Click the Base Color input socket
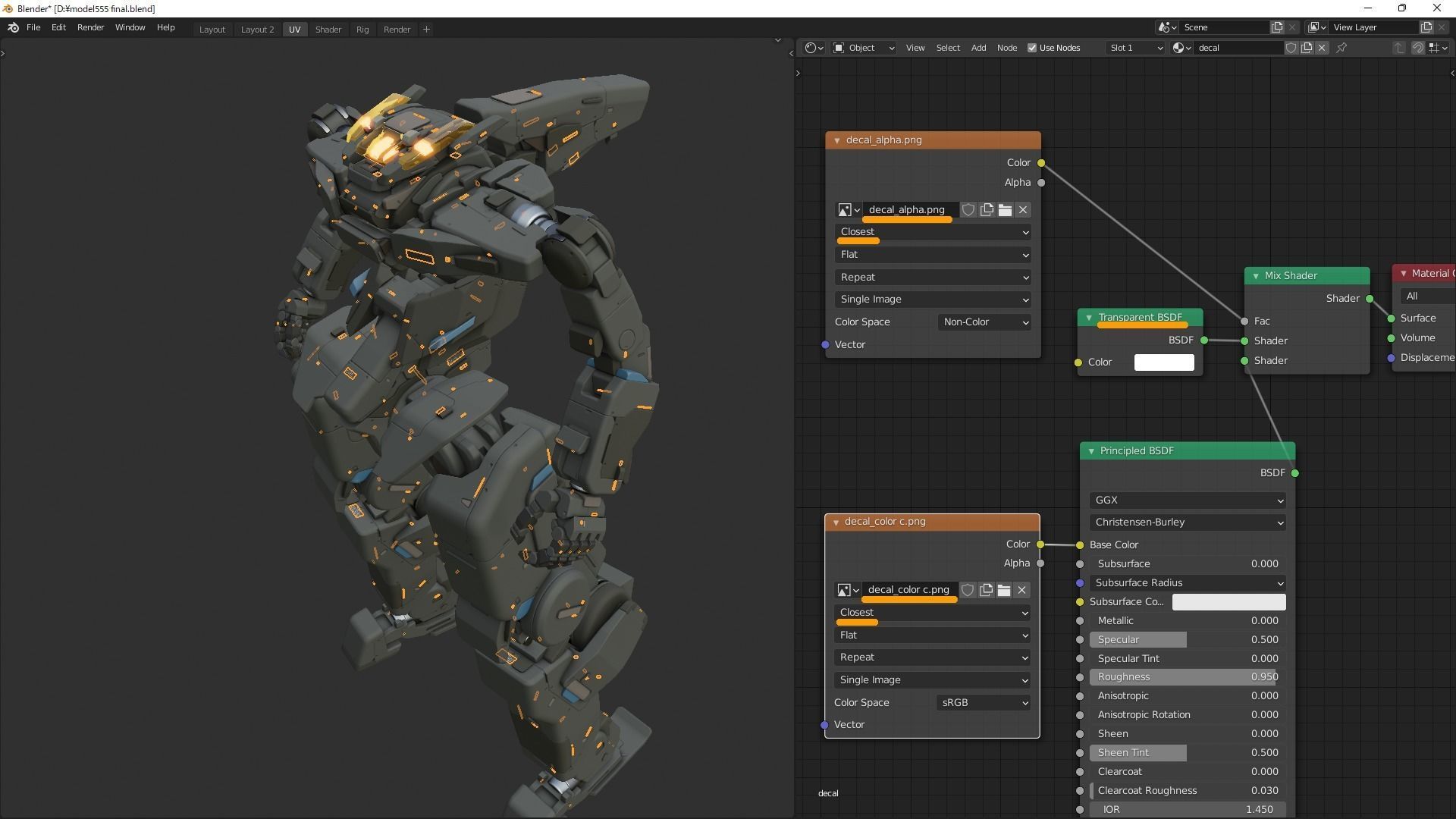1456x819 pixels. pyautogui.click(x=1080, y=545)
